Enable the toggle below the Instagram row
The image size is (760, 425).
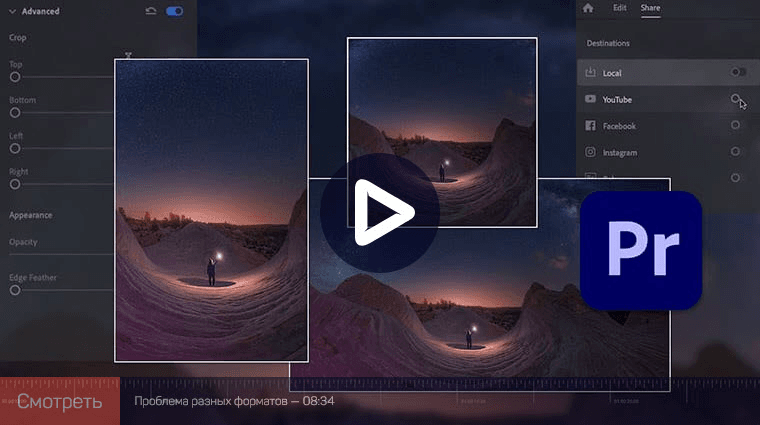[x=735, y=178]
